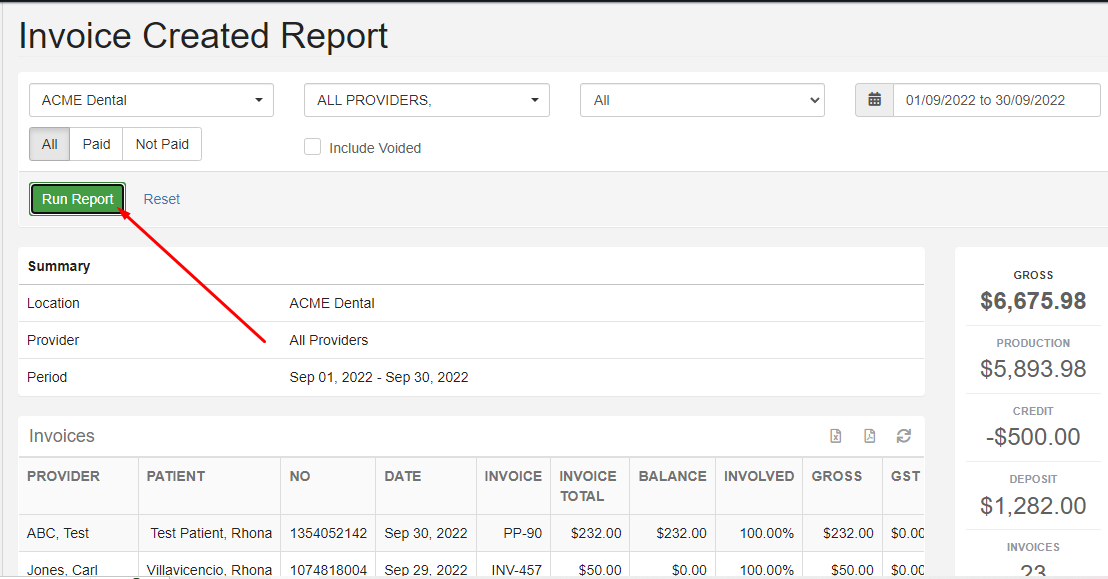Open the All type select dropdown
Screen dimensions: 1108x579
point(702,100)
